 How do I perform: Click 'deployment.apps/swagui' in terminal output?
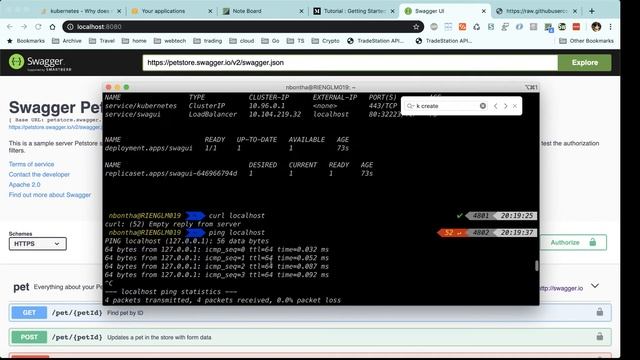(x=149, y=148)
